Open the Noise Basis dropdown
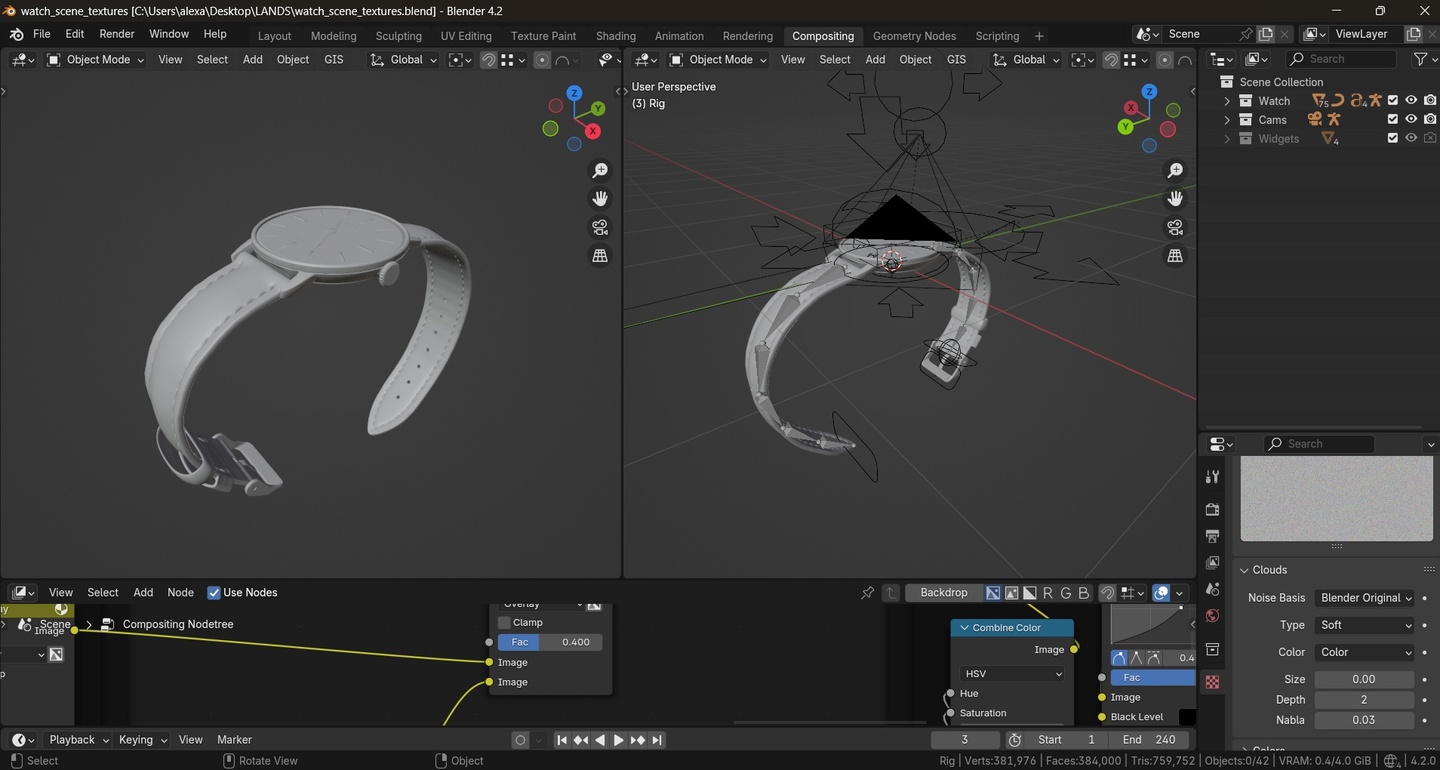The height and width of the screenshot is (770, 1440). pos(1365,598)
